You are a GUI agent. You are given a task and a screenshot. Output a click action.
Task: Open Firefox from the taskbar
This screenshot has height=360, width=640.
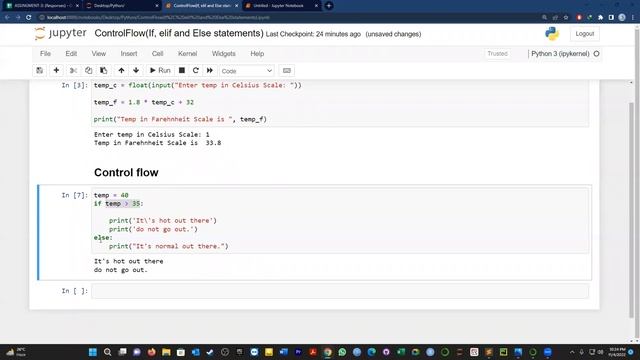click(x=151, y=352)
